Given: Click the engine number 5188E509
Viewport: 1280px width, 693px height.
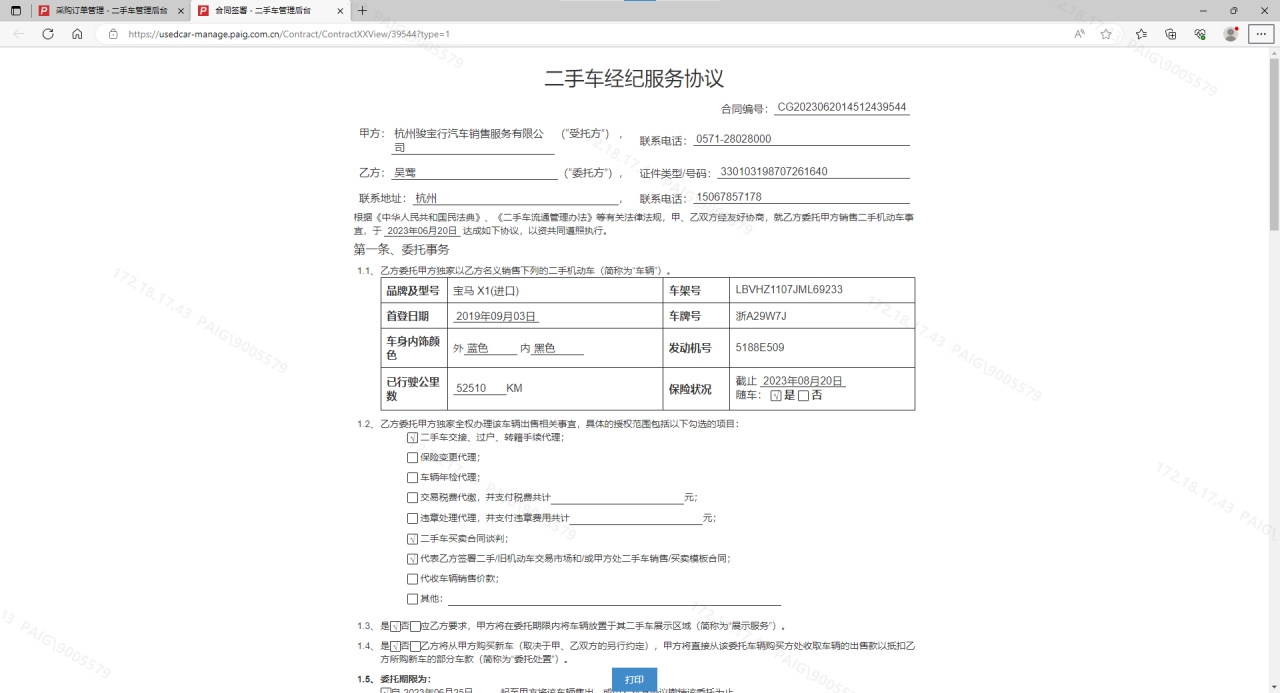Looking at the screenshot, I should tap(760, 348).
